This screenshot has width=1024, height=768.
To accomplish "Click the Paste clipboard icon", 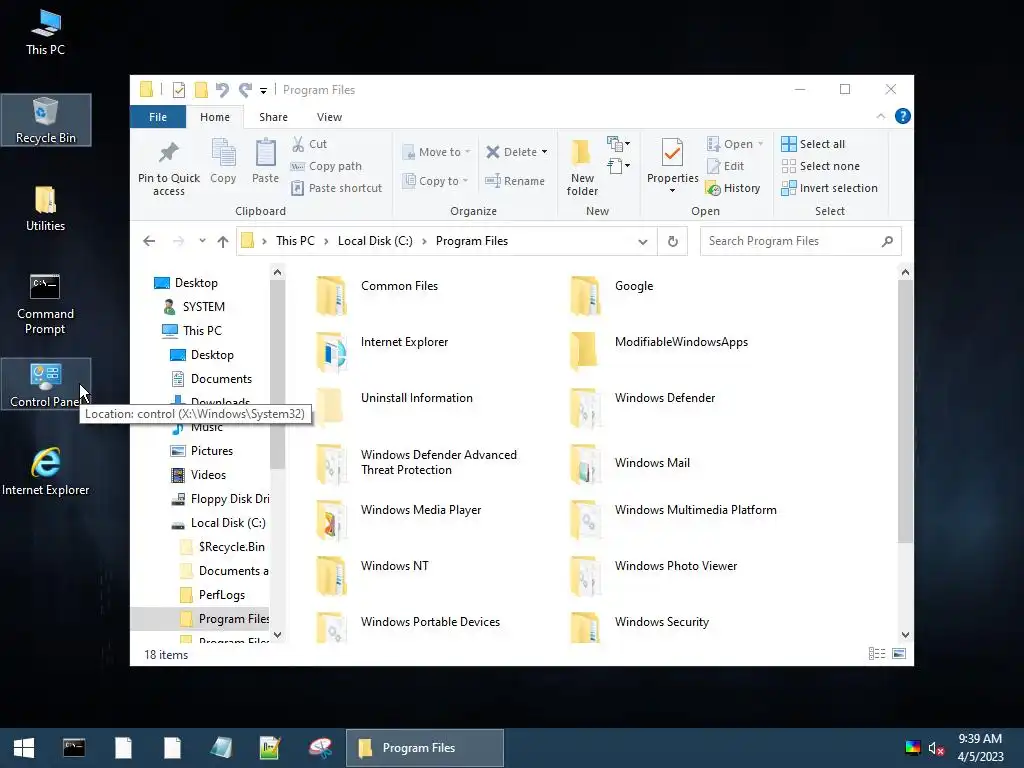I will pos(265,161).
